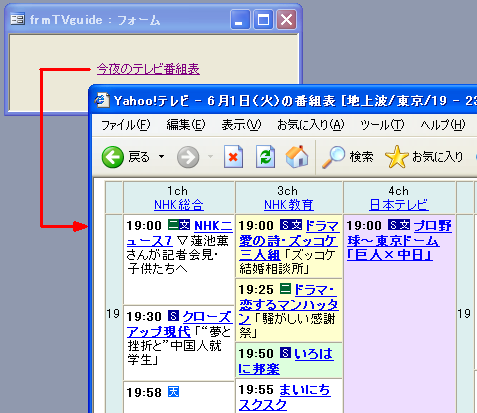Click the 3ch column header text
This screenshot has height=413, width=477.
click(287, 191)
